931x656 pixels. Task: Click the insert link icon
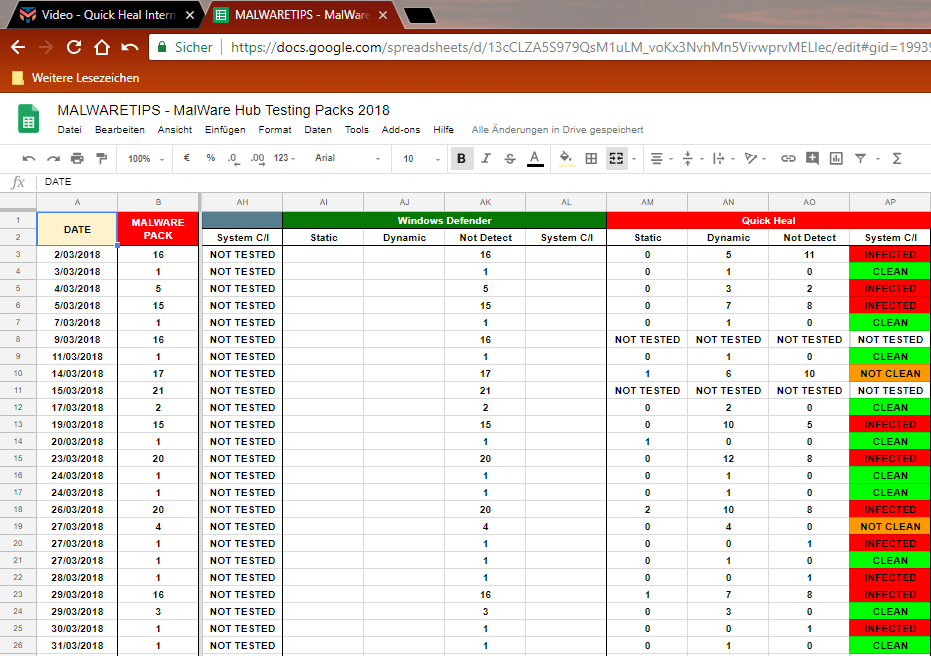click(788, 158)
